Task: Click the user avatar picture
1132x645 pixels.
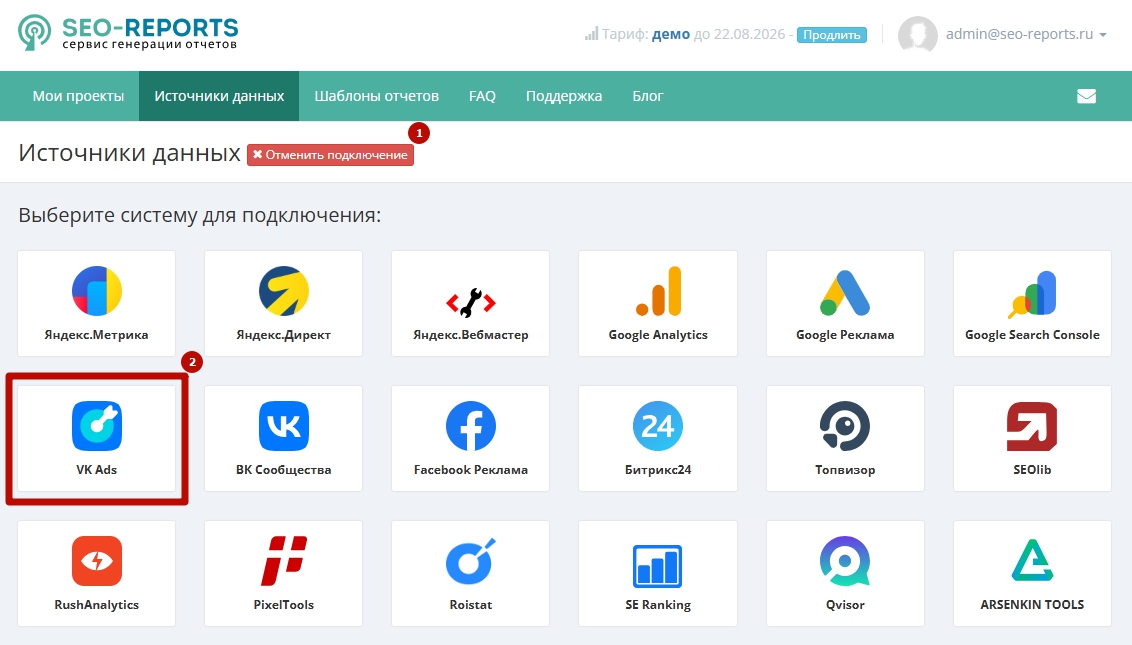Action: click(918, 35)
